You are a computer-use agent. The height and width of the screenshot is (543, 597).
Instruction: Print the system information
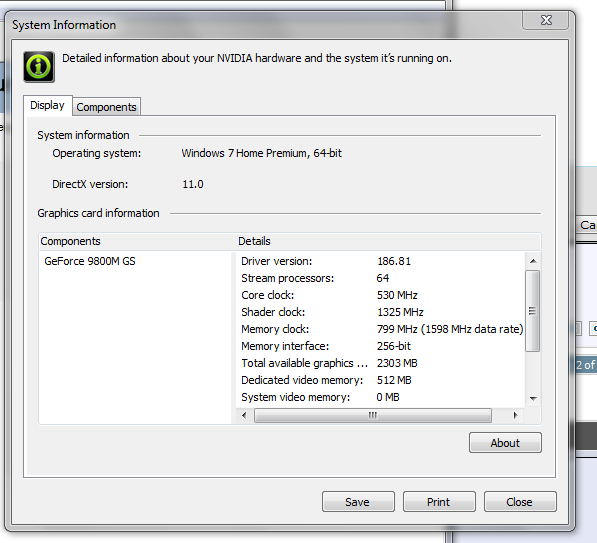tap(439, 502)
